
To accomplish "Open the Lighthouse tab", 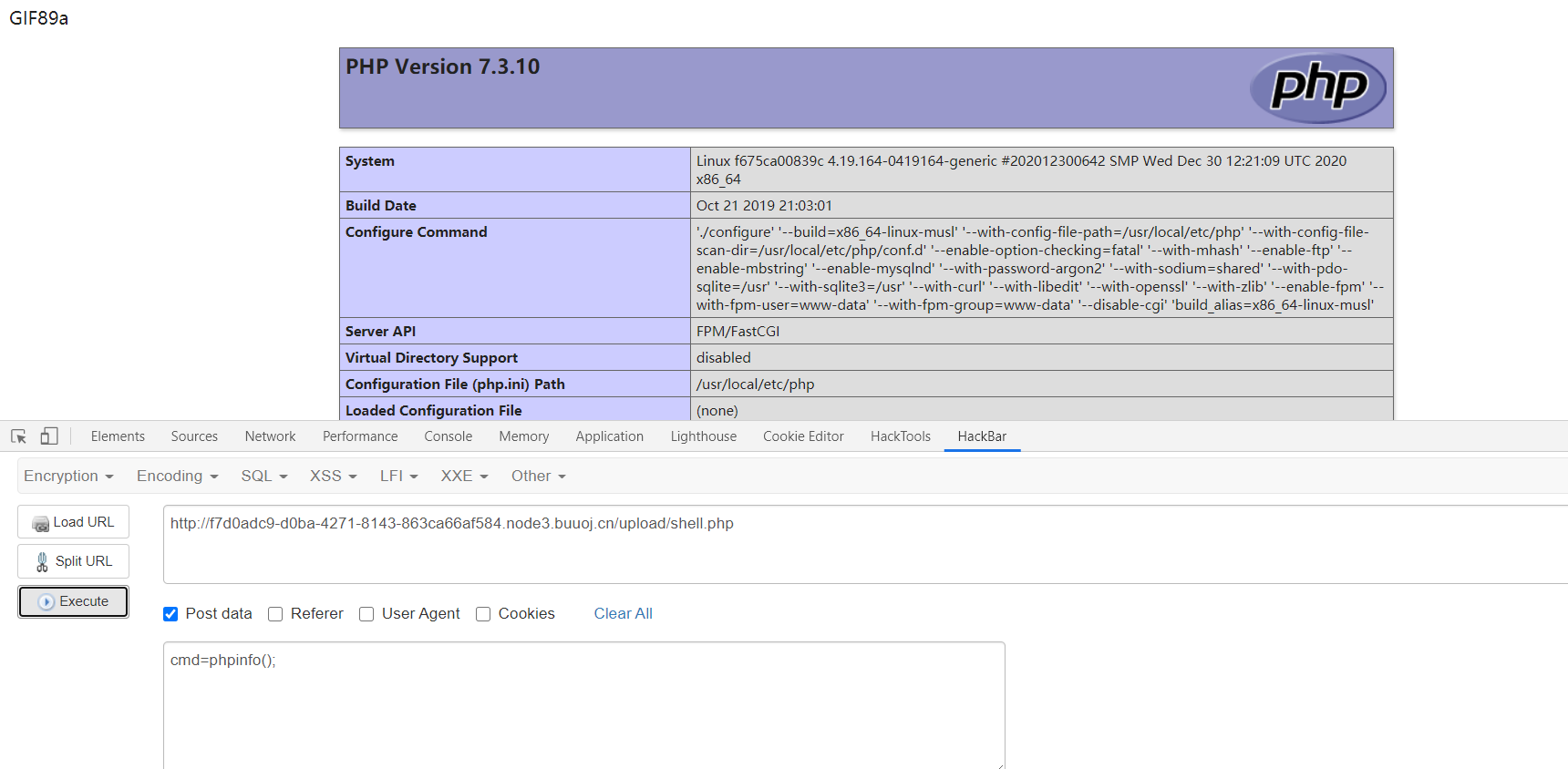I will (703, 436).
